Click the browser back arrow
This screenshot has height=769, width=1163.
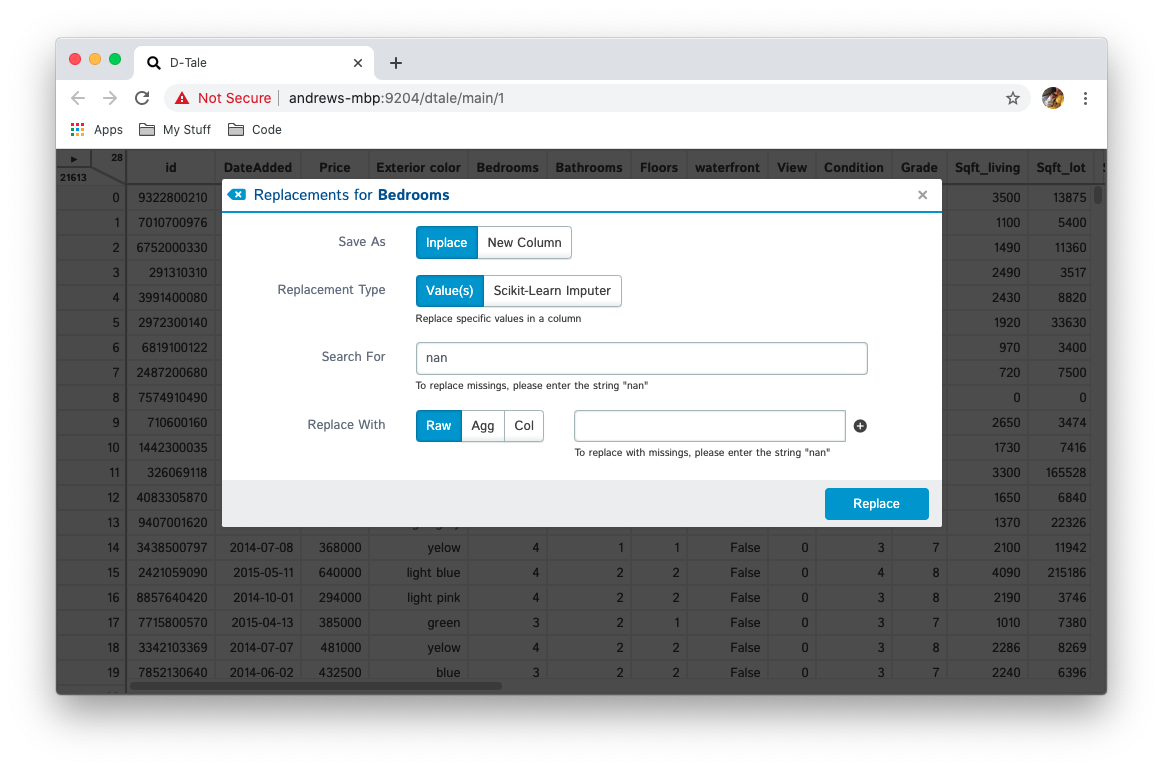pyautogui.click(x=78, y=98)
